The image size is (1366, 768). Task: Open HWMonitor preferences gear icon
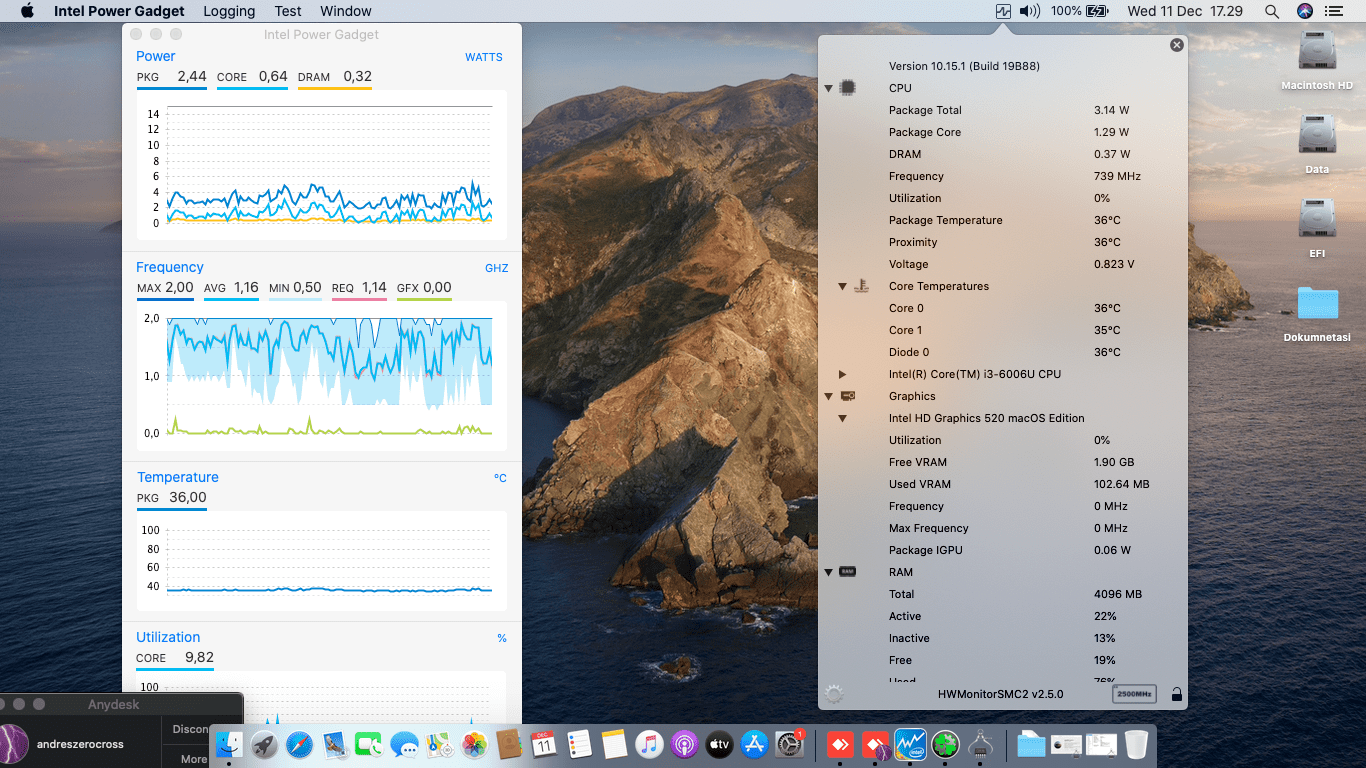click(834, 694)
